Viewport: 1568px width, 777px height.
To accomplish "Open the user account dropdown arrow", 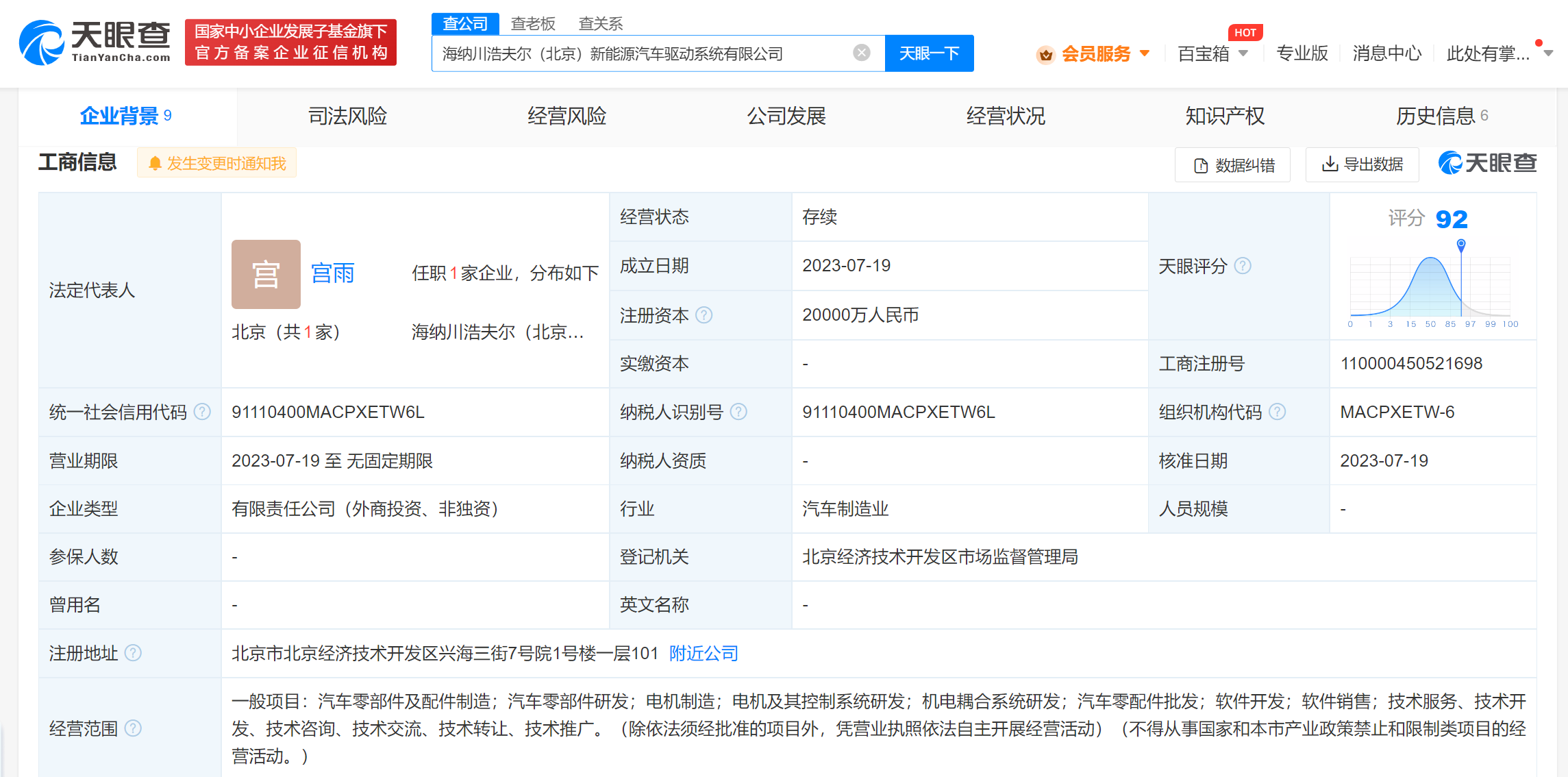I will coord(1548,53).
